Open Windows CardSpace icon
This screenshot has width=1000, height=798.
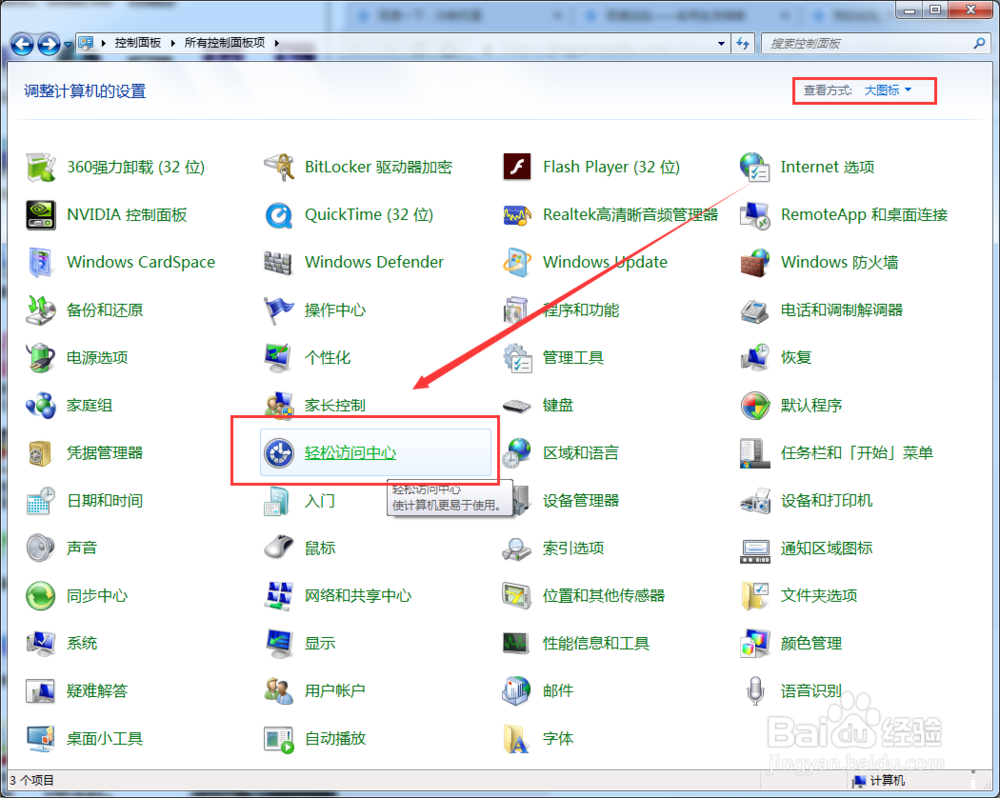tap(41, 262)
